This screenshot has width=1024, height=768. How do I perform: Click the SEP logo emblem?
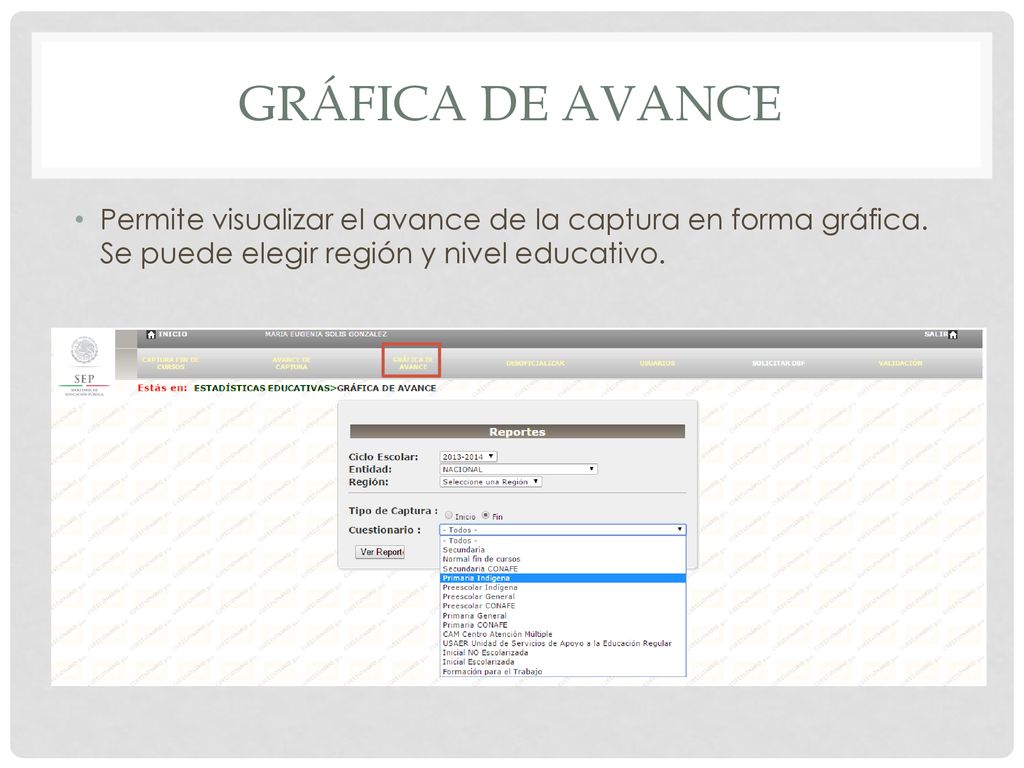tap(84, 351)
